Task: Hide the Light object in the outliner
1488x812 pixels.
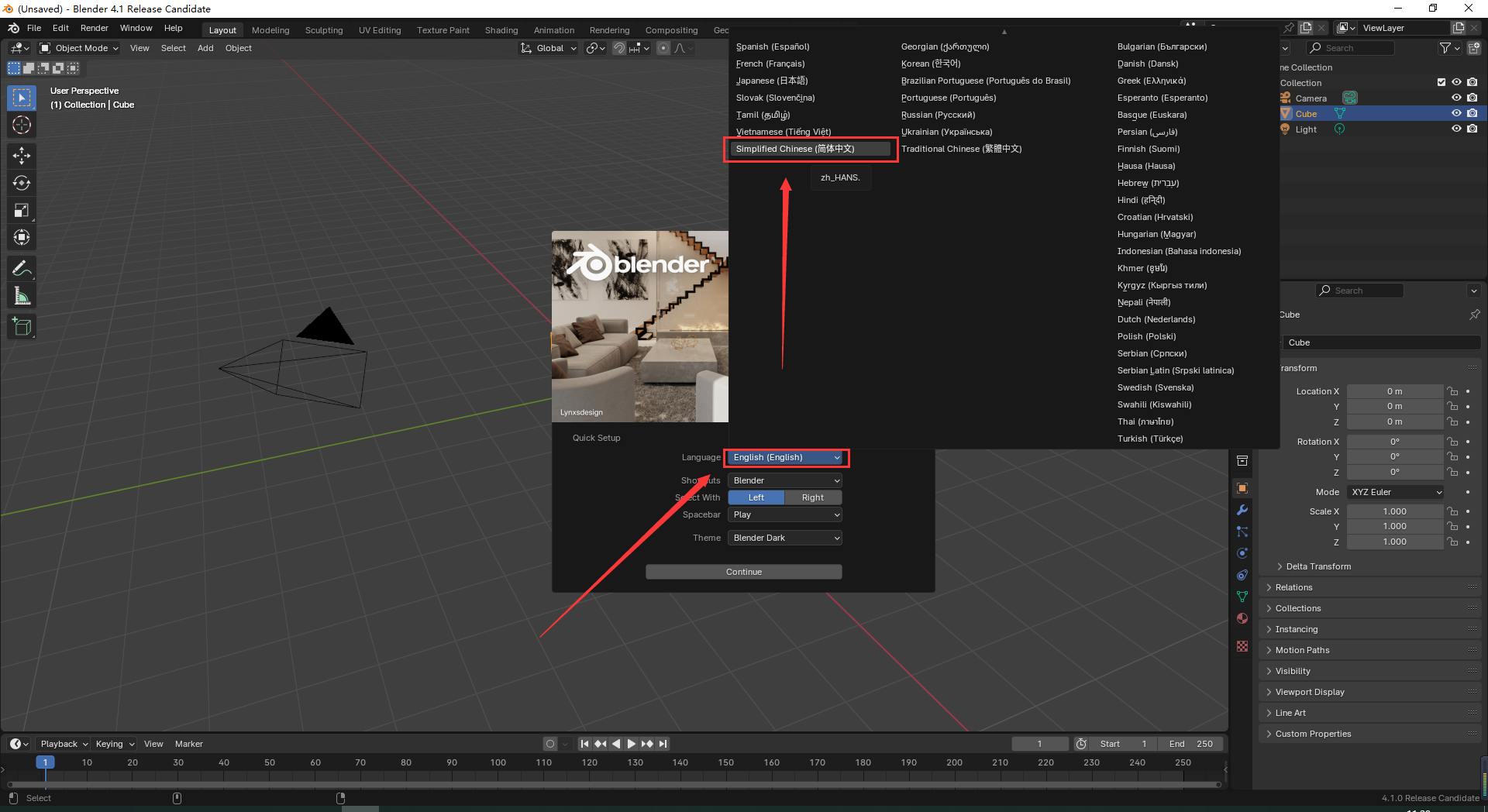Action: (x=1456, y=129)
